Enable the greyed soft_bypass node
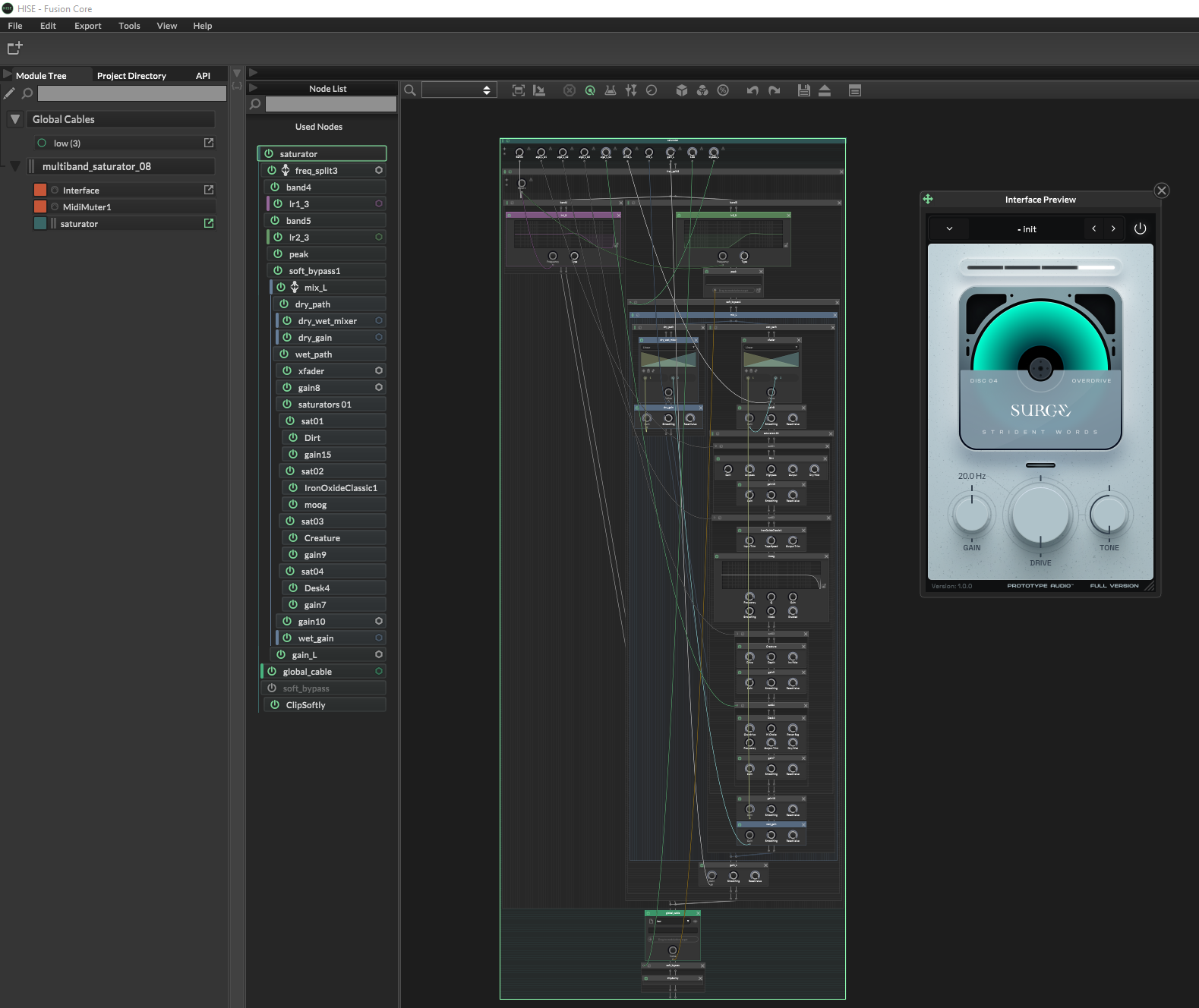The image size is (1199, 1008). (x=272, y=688)
